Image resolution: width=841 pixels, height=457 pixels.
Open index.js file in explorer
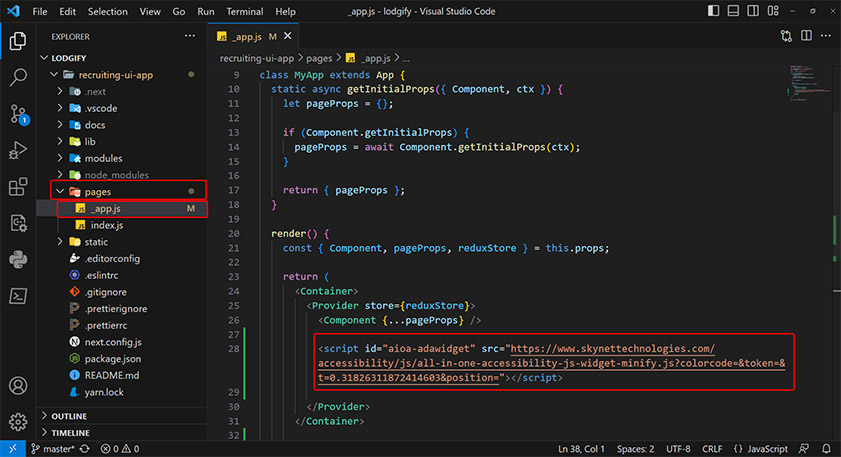click(122, 225)
